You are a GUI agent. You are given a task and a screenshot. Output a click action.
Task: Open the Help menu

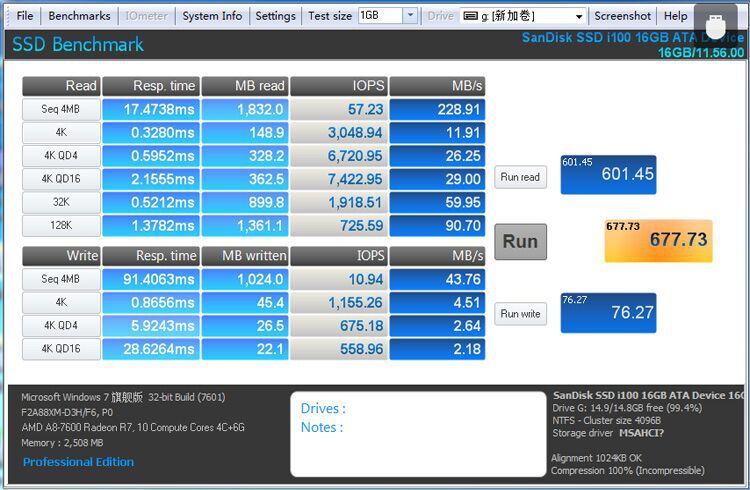(675, 16)
